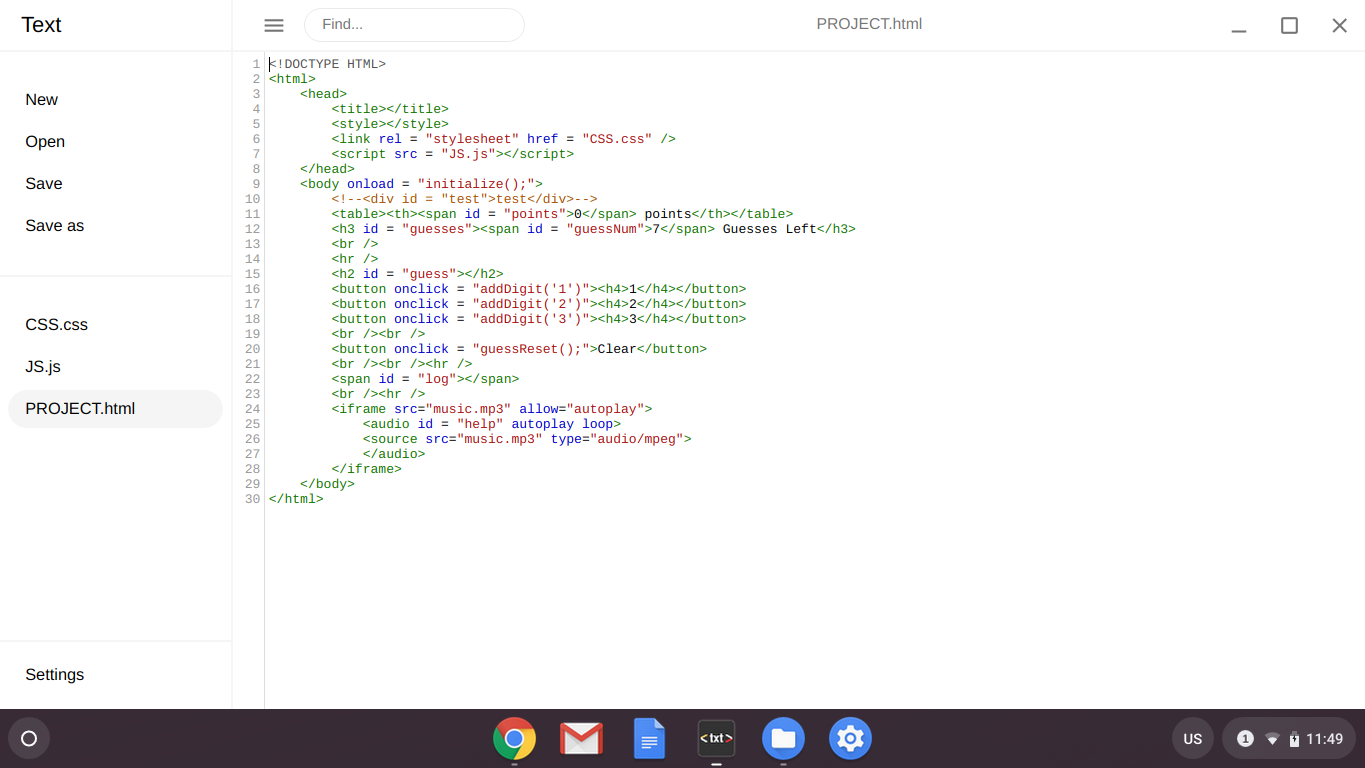Viewport: 1365px width, 768px height.
Task: Focus the Find search field
Action: pos(414,25)
